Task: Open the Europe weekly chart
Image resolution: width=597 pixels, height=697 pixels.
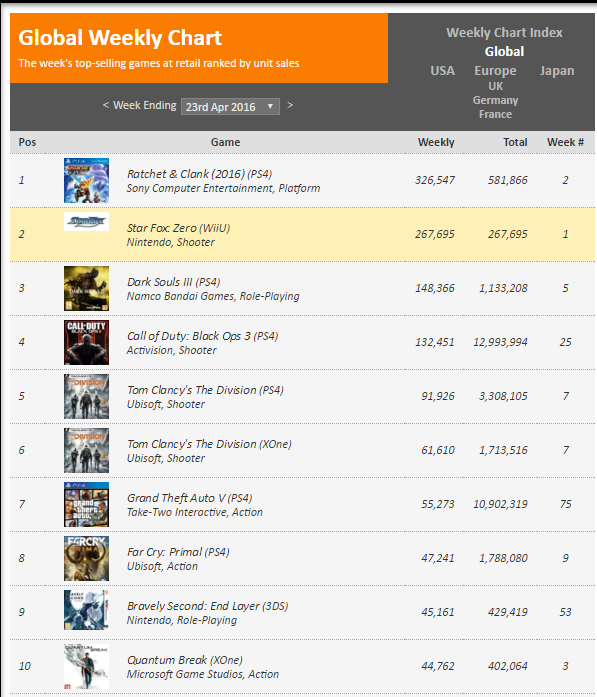Action: [495, 71]
